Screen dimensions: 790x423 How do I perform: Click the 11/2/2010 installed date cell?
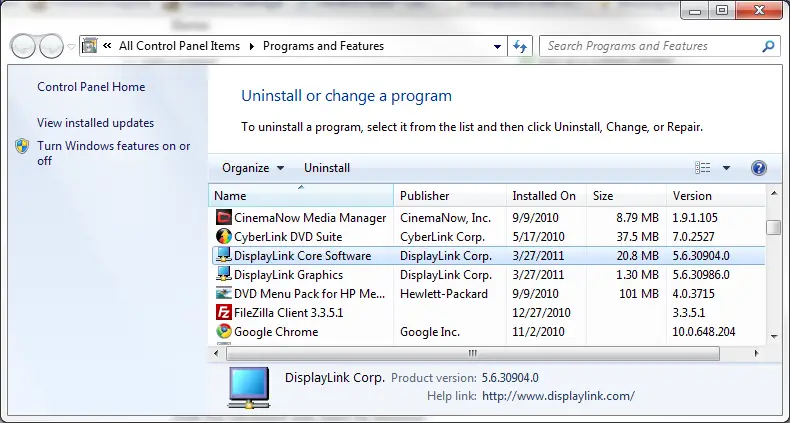coord(539,332)
